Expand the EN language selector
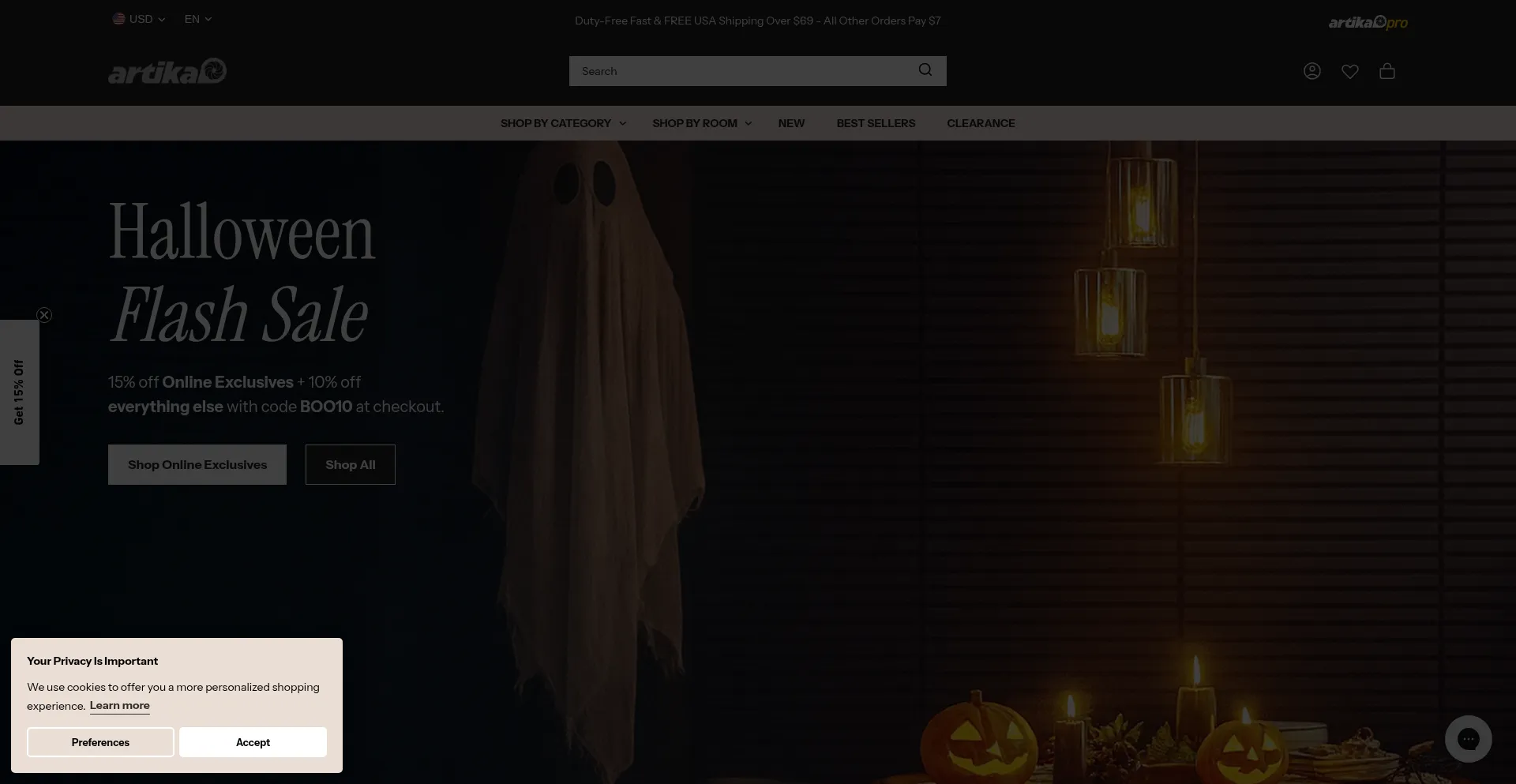Screen dimensions: 1516x784 point(197,19)
